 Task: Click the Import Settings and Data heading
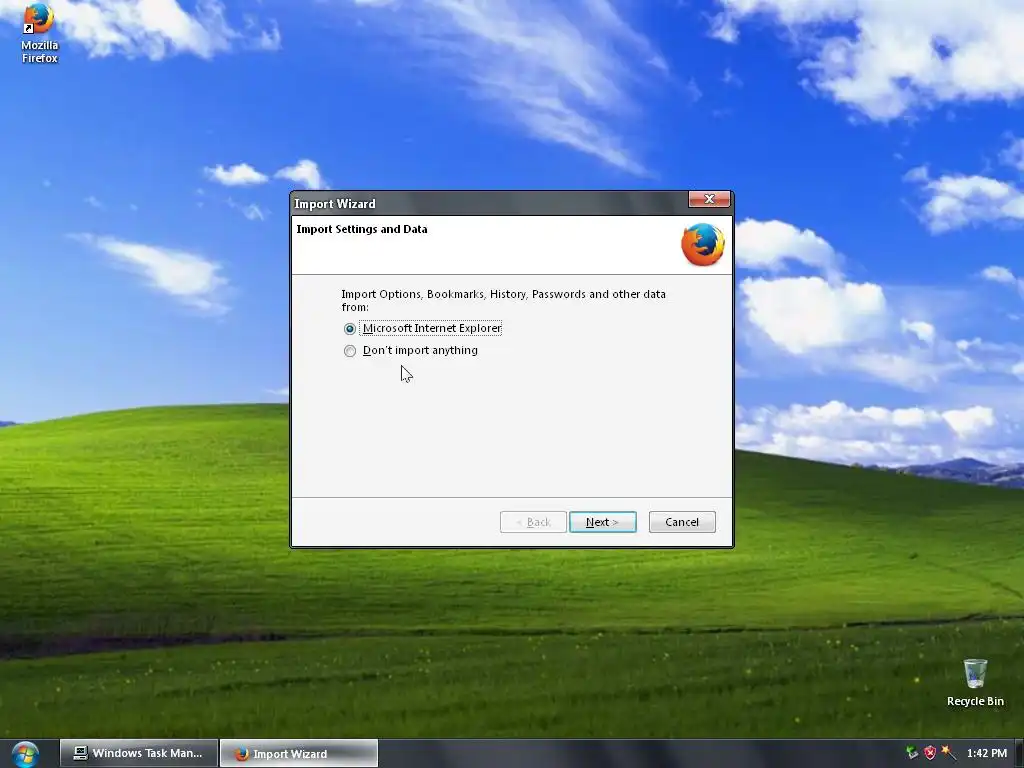[x=362, y=229]
